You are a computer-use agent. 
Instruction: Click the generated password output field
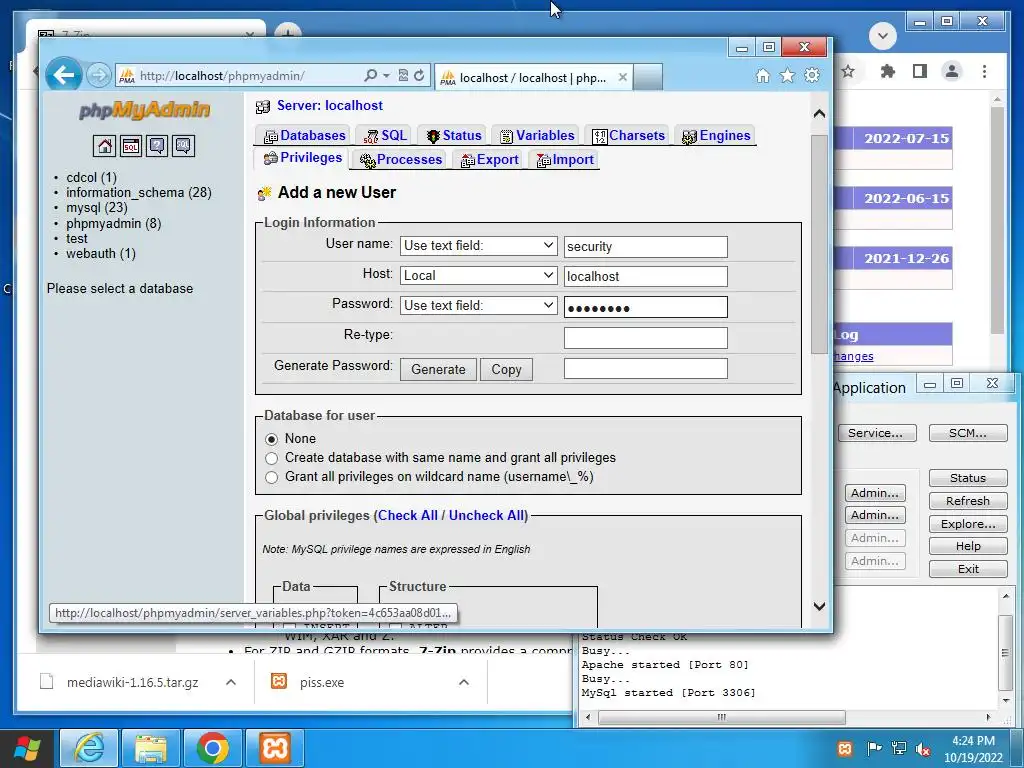click(x=645, y=368)
